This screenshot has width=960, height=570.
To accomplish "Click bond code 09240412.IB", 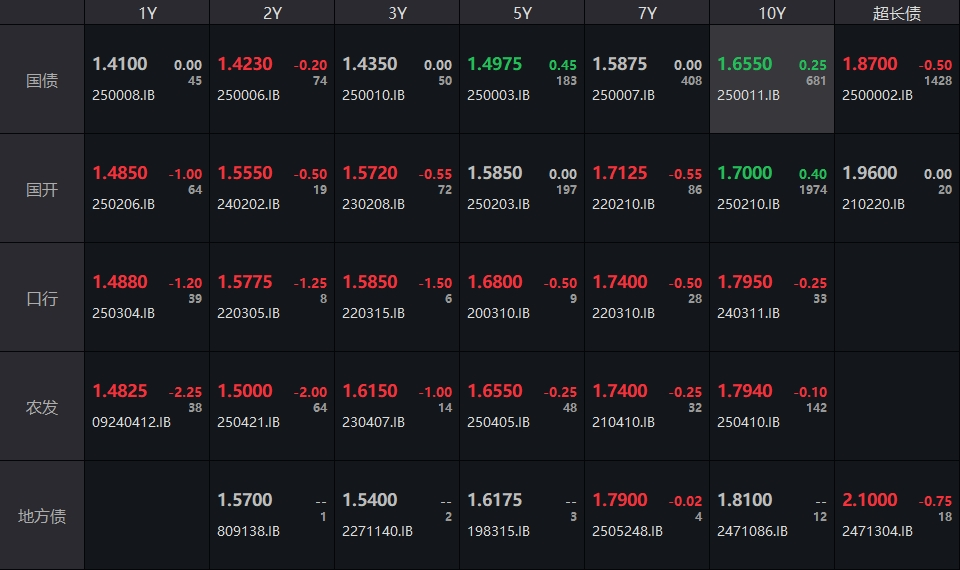I will pyautogui.click(x=131, y=422).
